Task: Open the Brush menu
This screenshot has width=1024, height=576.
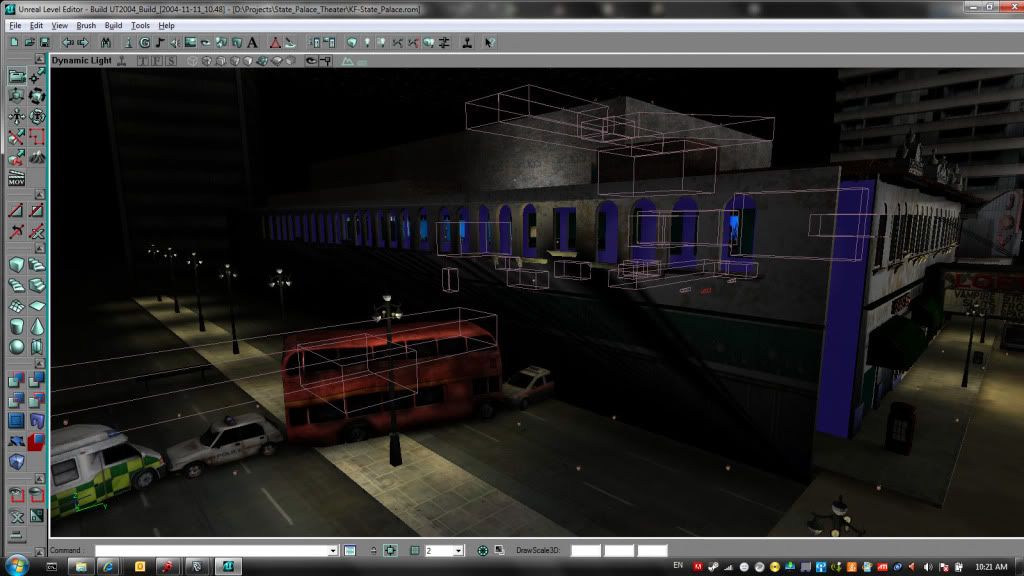Action: click(86, 25)
